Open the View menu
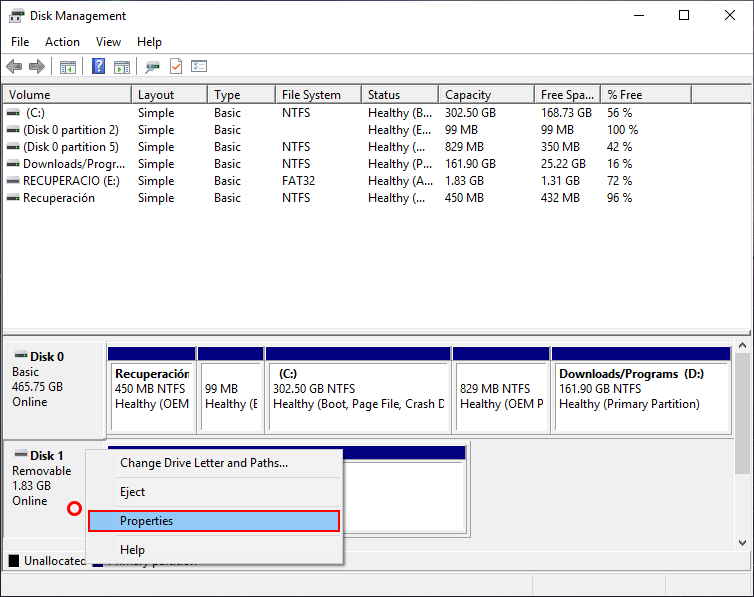Viewport: 754px width, 597px height. 108,42
